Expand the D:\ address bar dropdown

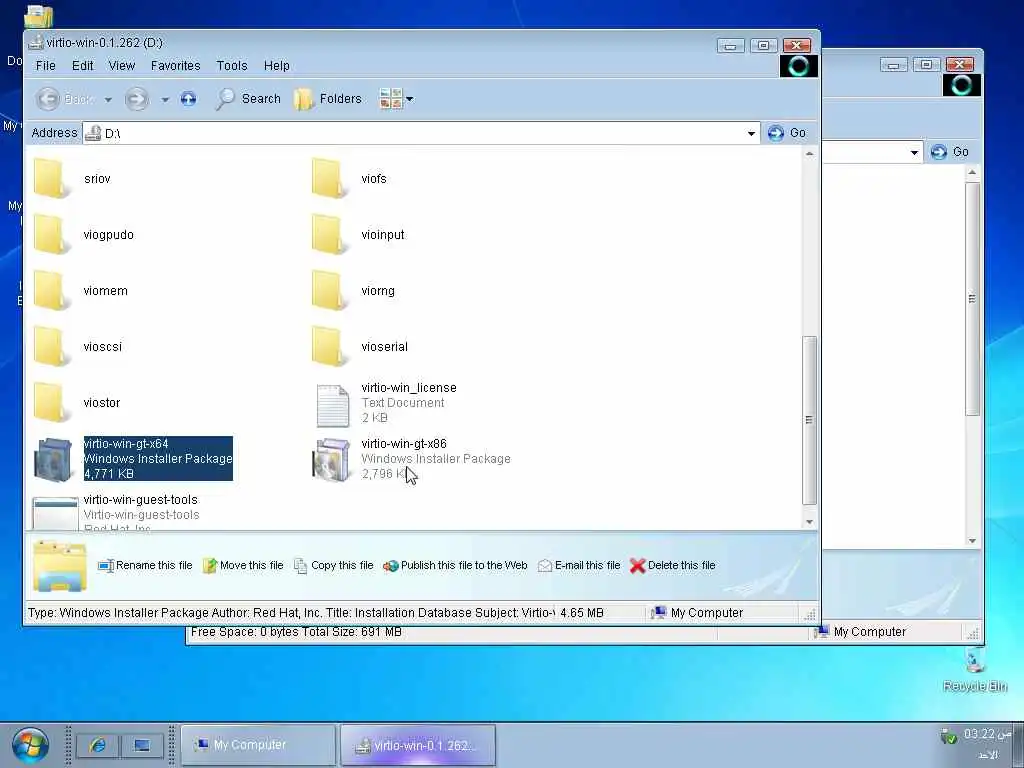[751, 133]
